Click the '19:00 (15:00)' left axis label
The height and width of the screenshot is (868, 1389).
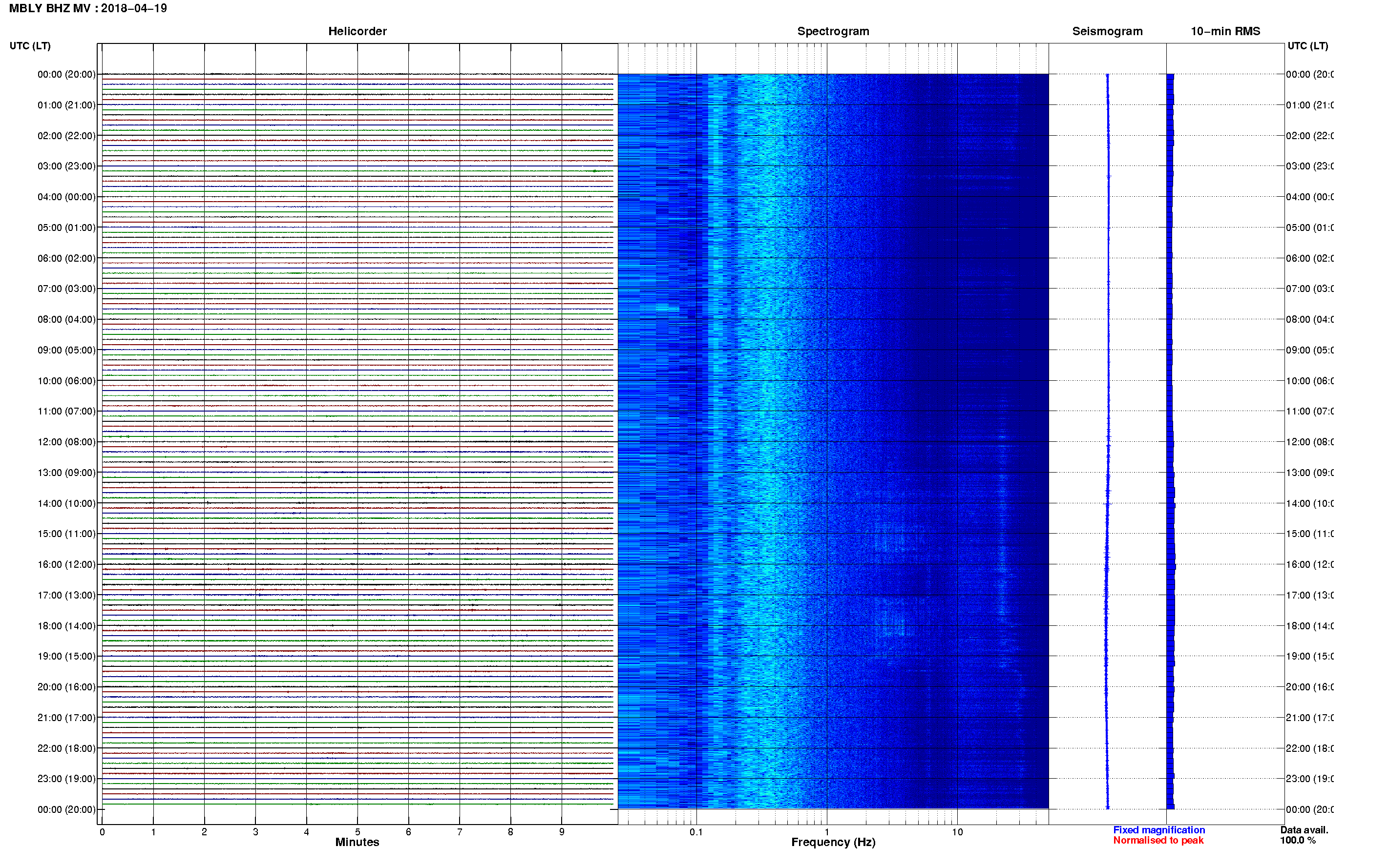pos(66,657)
